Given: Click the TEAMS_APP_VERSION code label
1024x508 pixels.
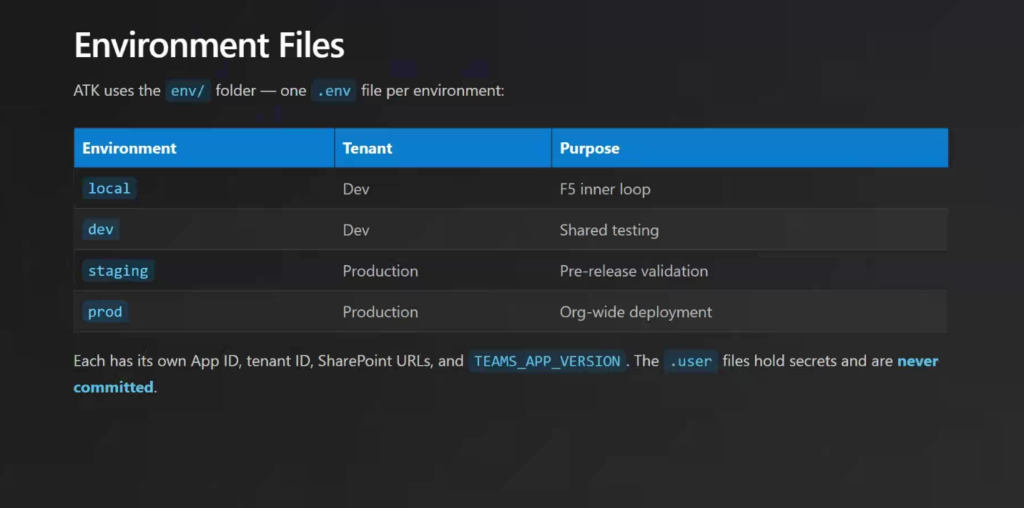Looking at the screenshot, I should point(547,361).
